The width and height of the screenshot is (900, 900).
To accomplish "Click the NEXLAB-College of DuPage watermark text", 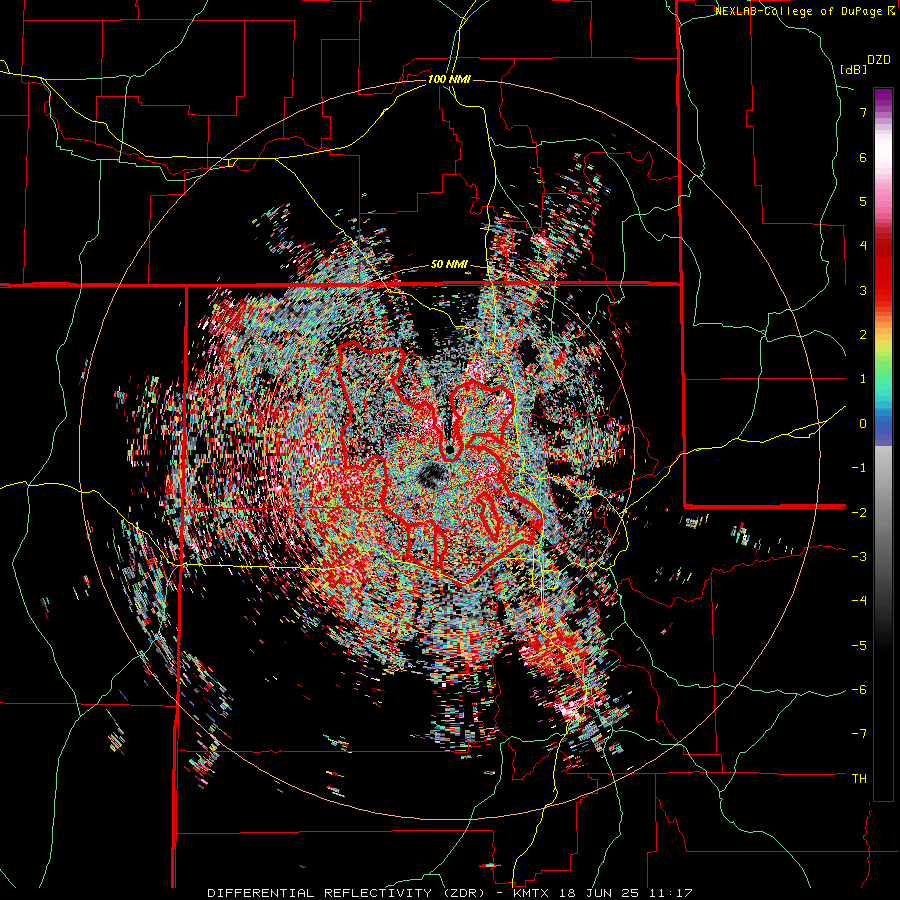I will tap(806, 11).
